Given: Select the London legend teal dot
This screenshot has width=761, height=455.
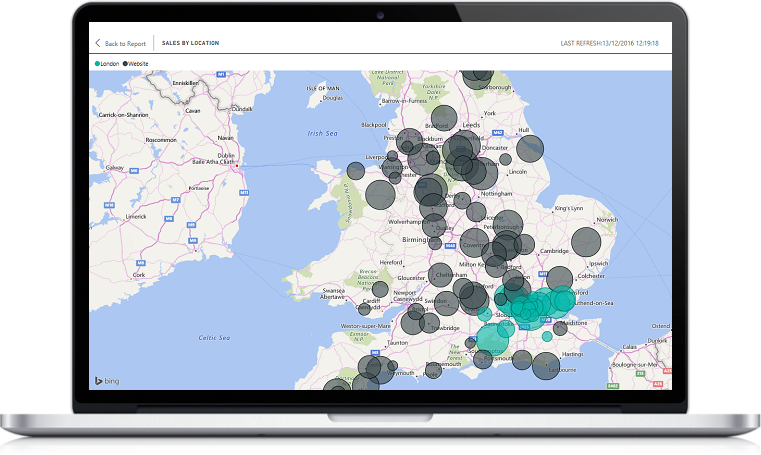Looking at the screenshot, I should point(97,62).
